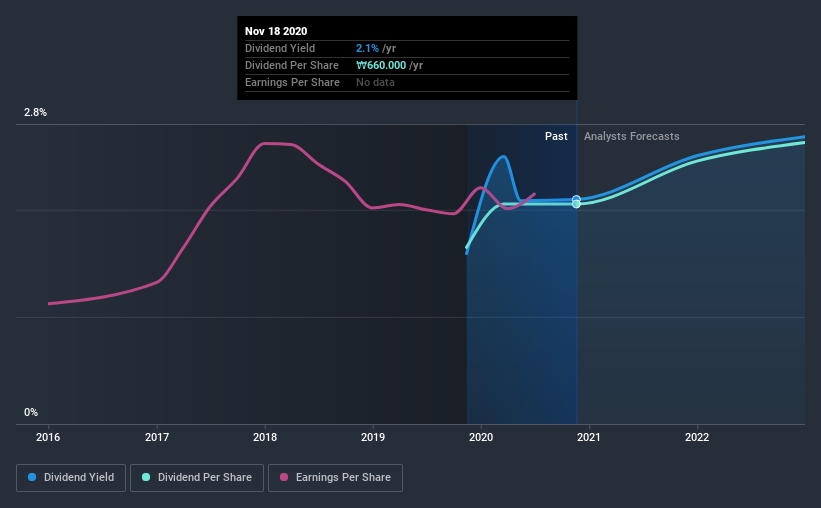Click the 2020 x-axis year label
821x508 pixels.
(x=481, y=437)
